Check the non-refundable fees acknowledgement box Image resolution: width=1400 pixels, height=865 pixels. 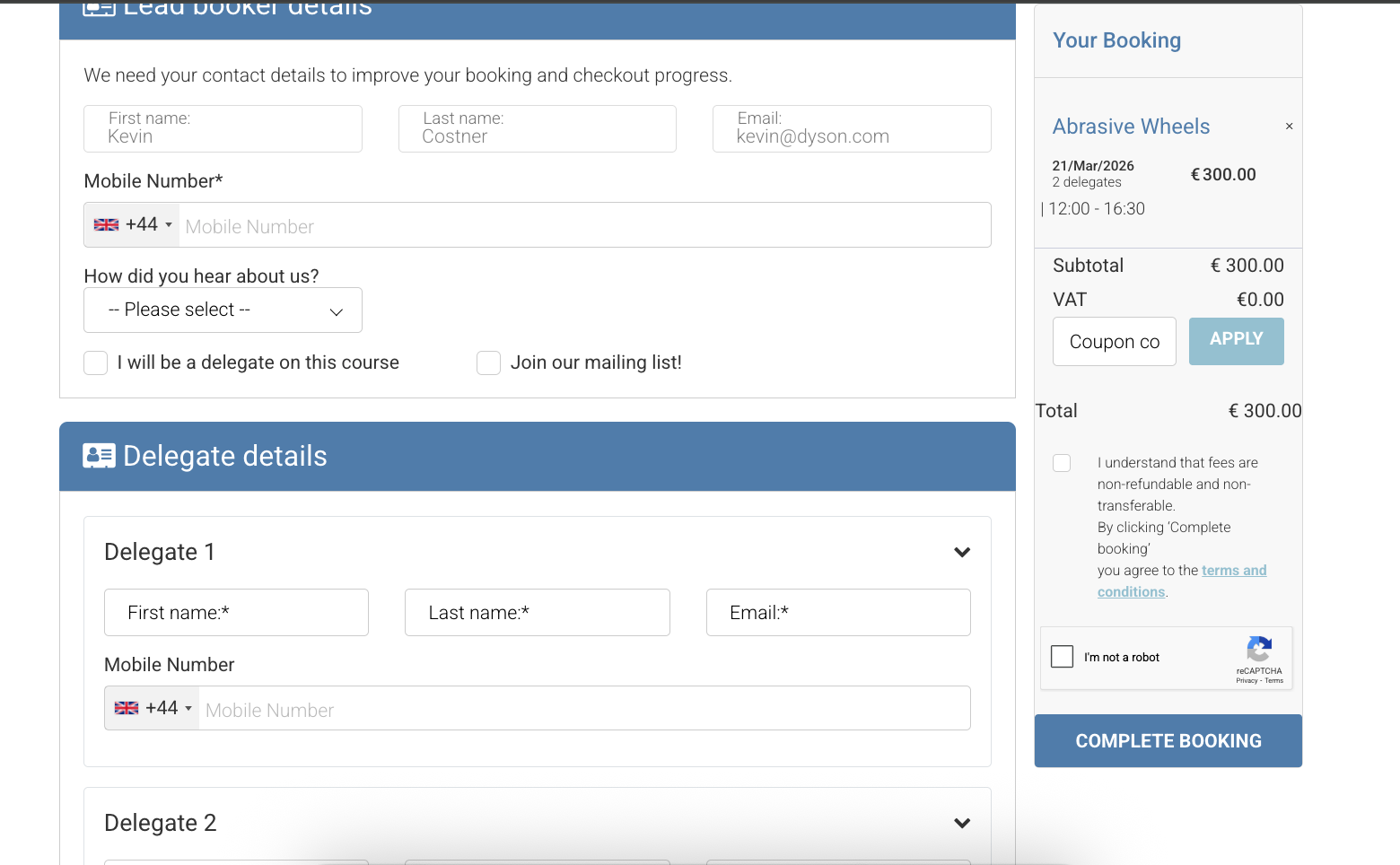click(x=1062, y=463)
